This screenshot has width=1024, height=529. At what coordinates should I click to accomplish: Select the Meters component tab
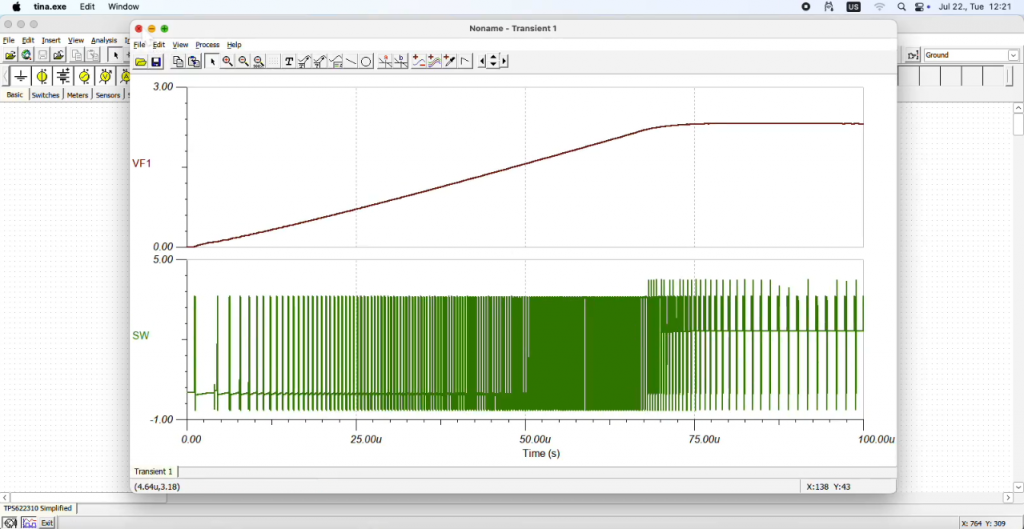77,95
